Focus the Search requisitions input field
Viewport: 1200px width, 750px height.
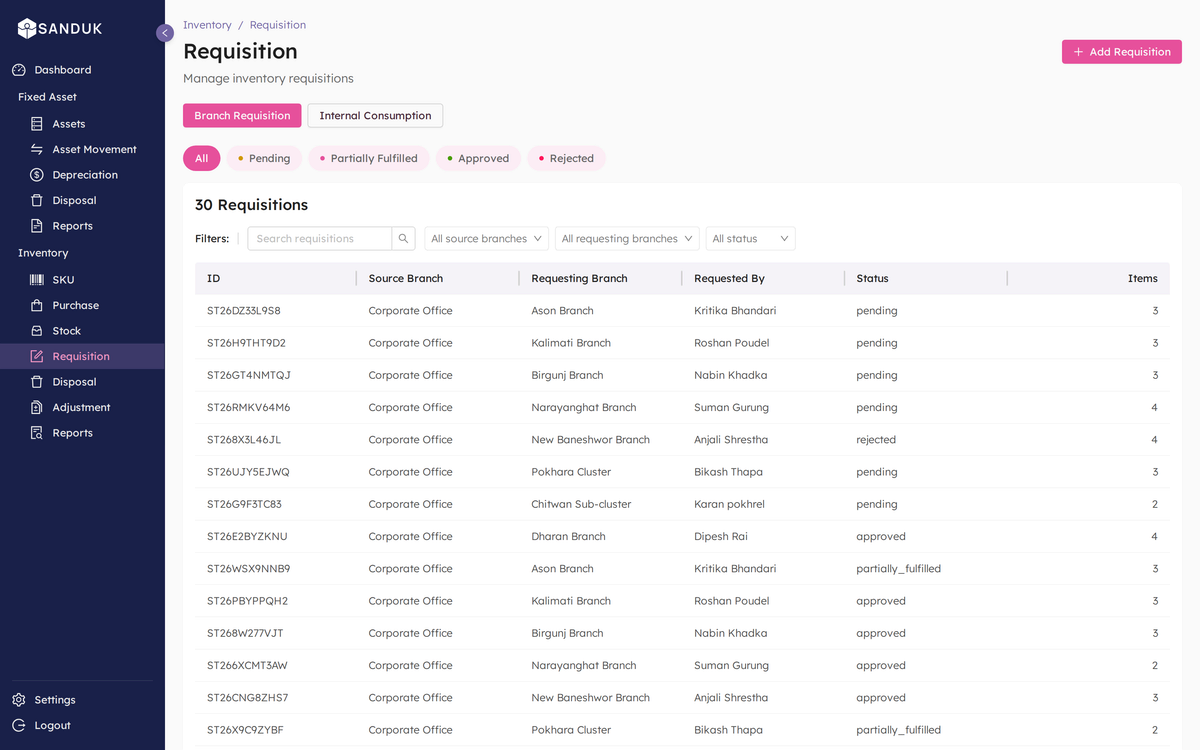coord(320,239)
